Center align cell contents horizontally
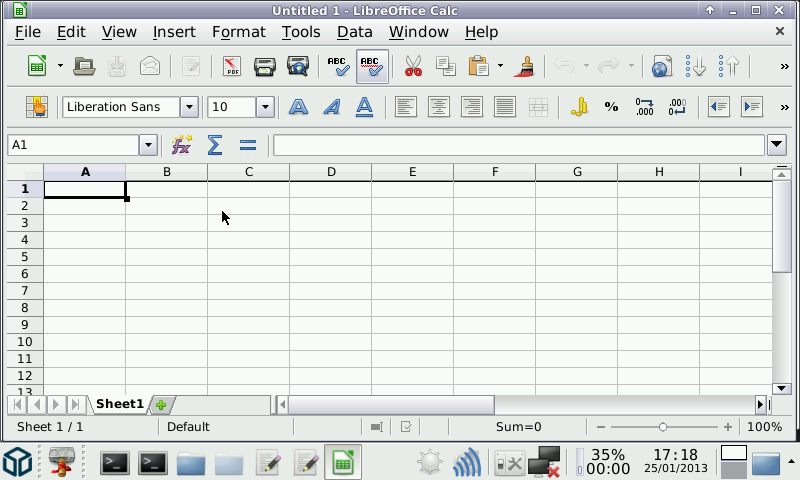 click(438, 107)
